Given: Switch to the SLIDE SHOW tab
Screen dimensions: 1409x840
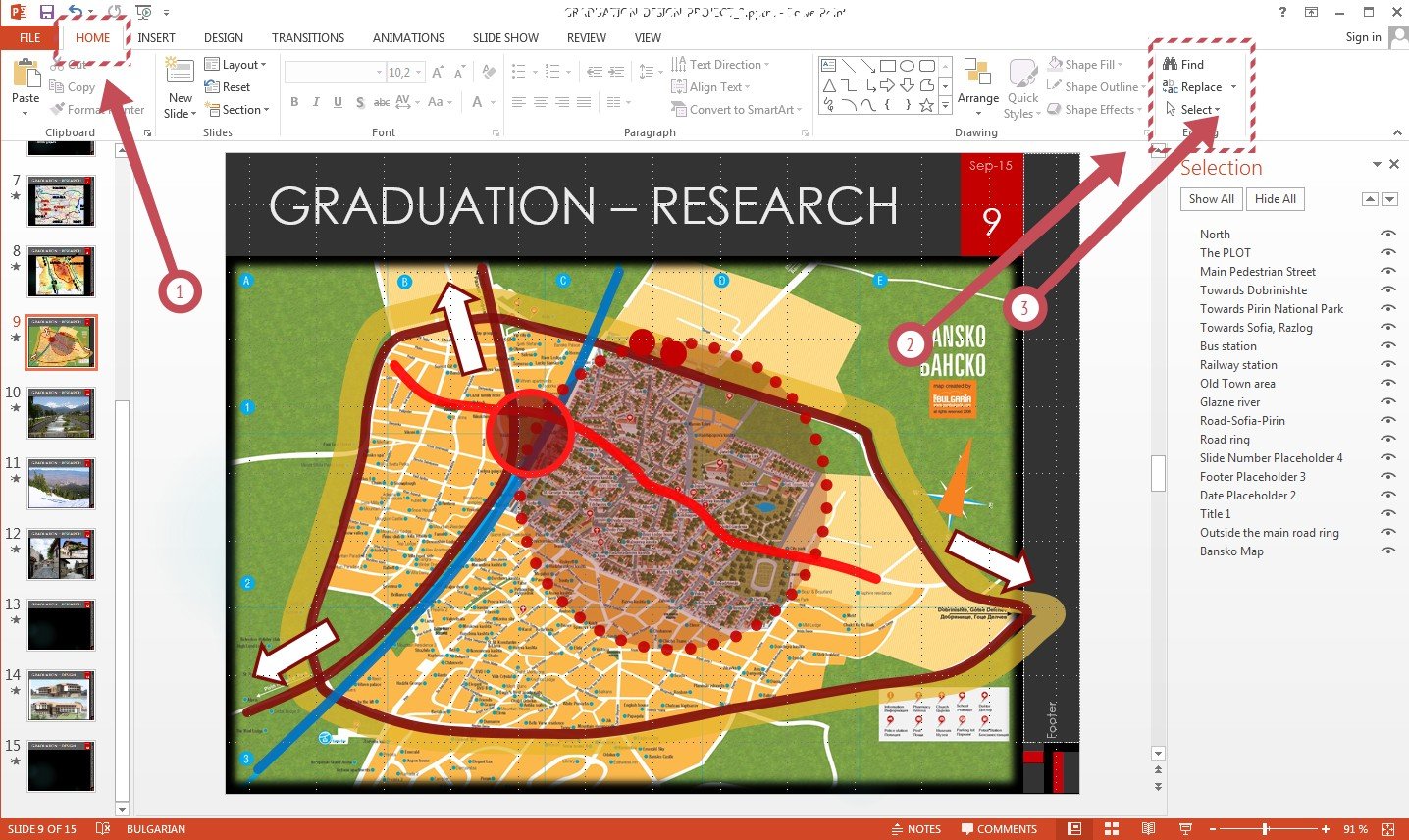Looking at the screenshot, I should pos(505,38).
